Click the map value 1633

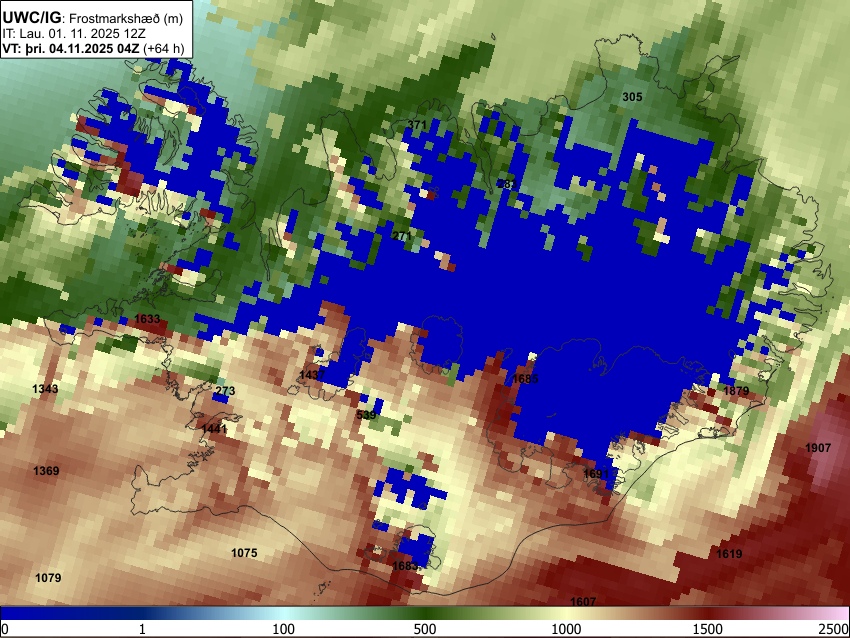point(147,319)
